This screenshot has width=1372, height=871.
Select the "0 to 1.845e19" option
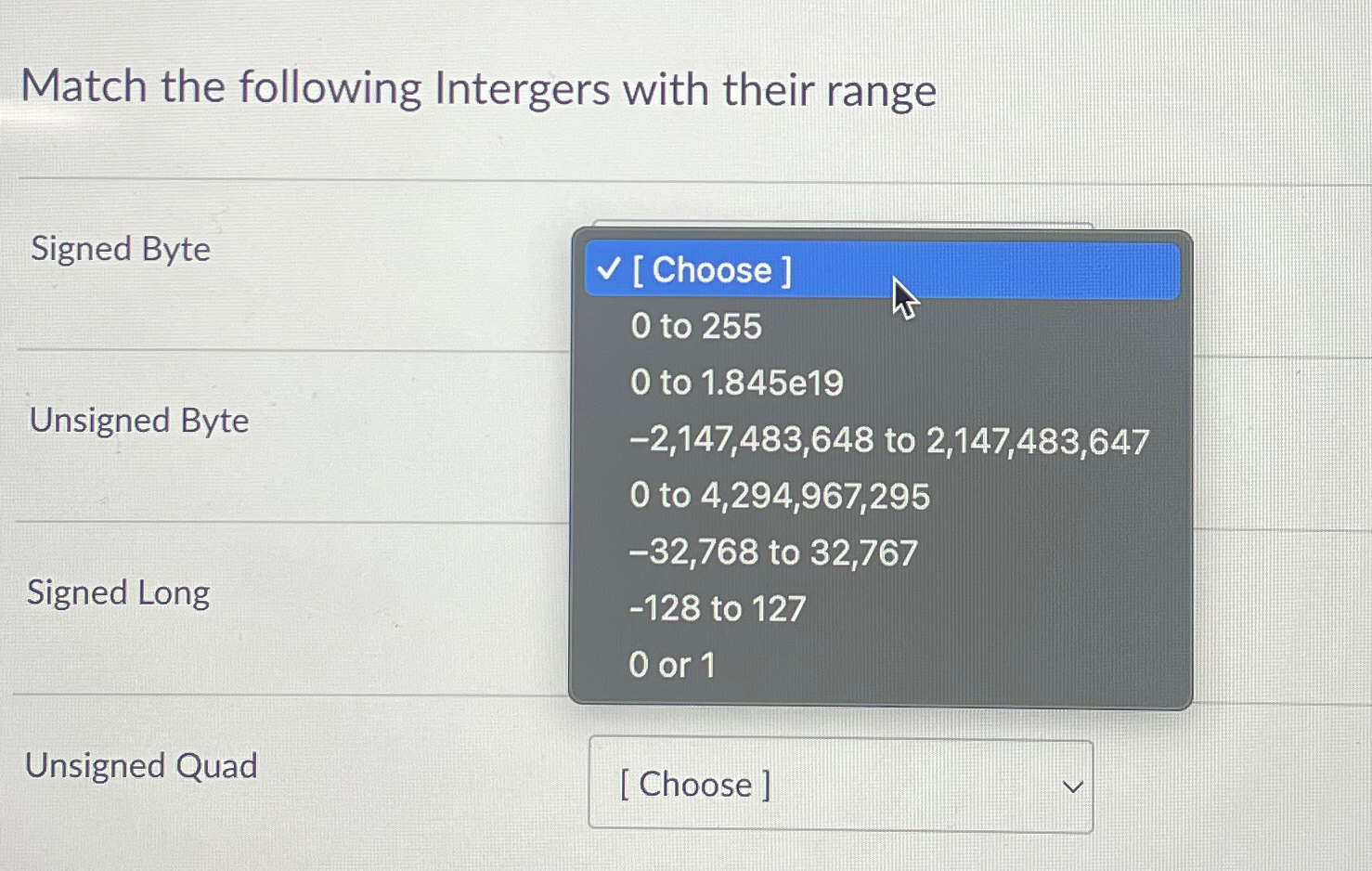736,383
